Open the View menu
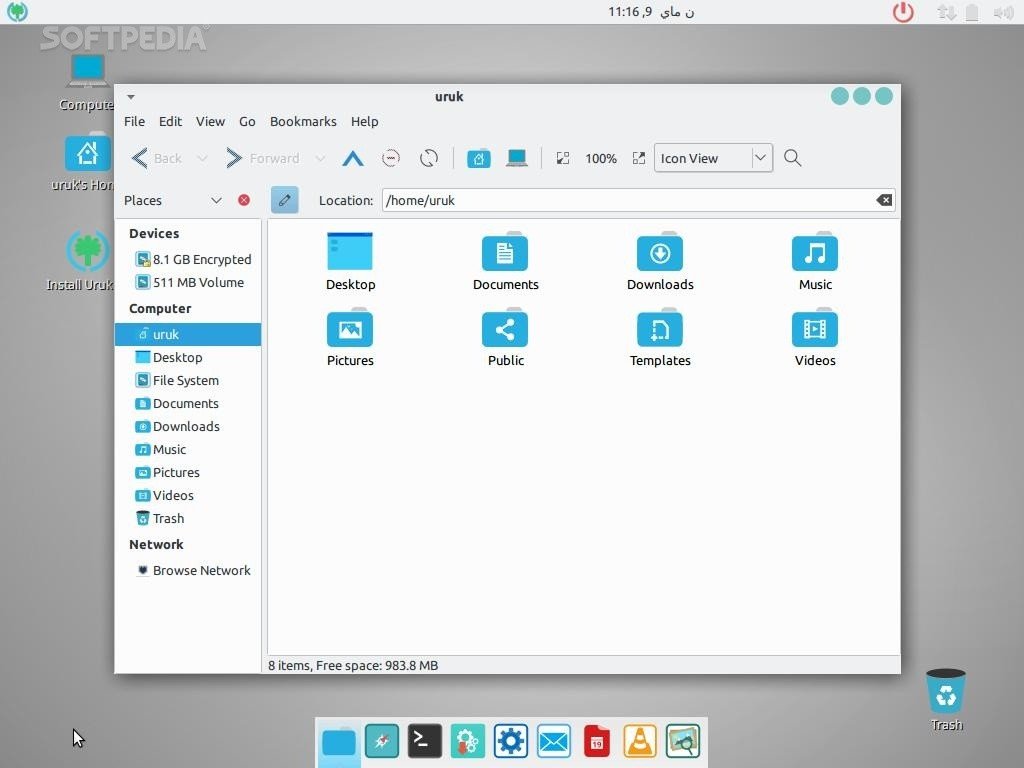Screen dimensions: 1024x768 tap(210, 121)
